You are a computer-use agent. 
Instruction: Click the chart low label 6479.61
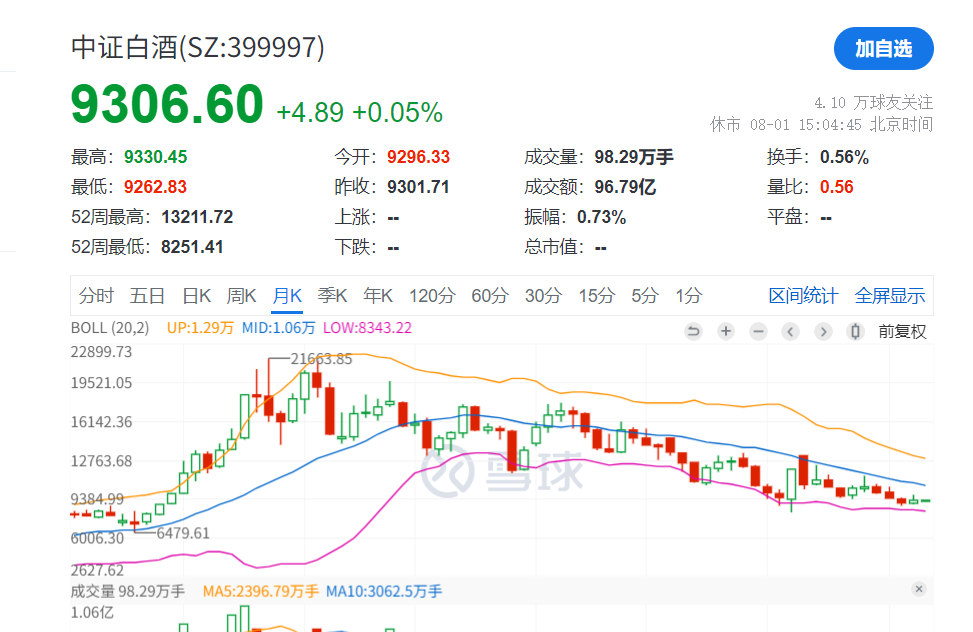[x=183, y=533]
